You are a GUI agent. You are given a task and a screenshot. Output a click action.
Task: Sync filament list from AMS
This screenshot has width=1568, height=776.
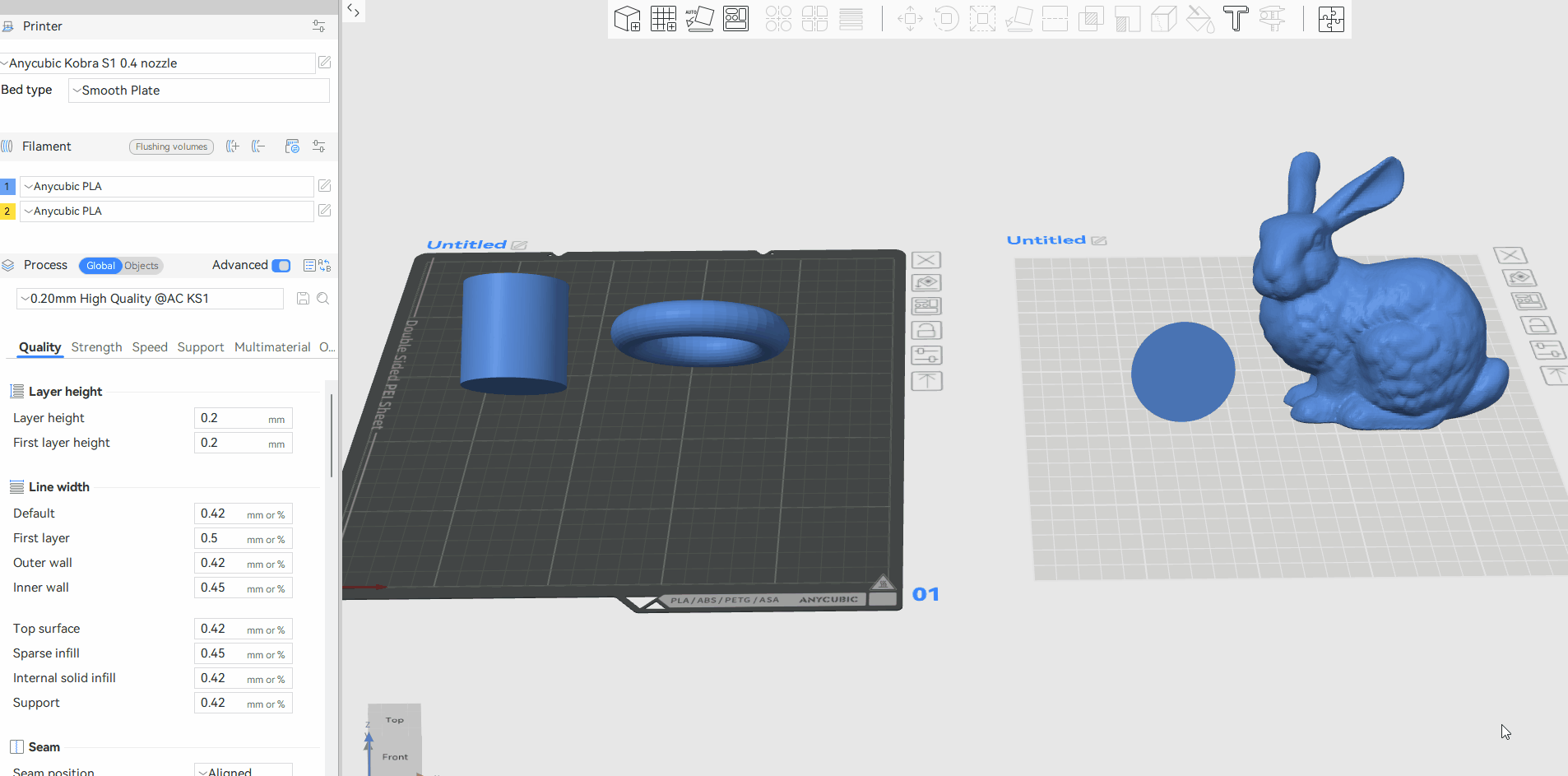click(x=292, y=146)
